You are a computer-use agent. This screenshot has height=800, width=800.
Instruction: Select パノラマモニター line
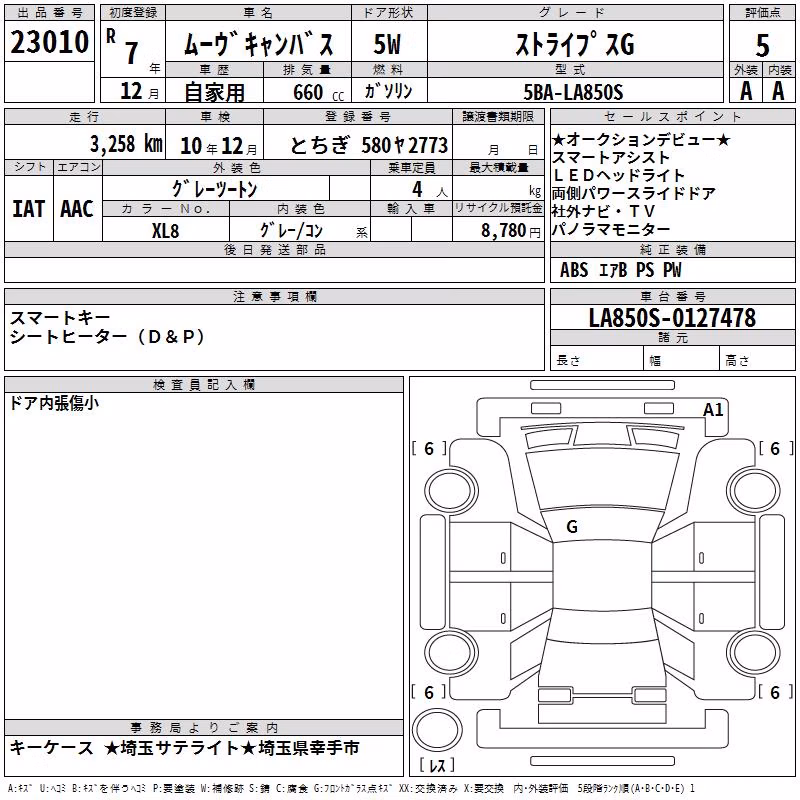tap(611, 229)
